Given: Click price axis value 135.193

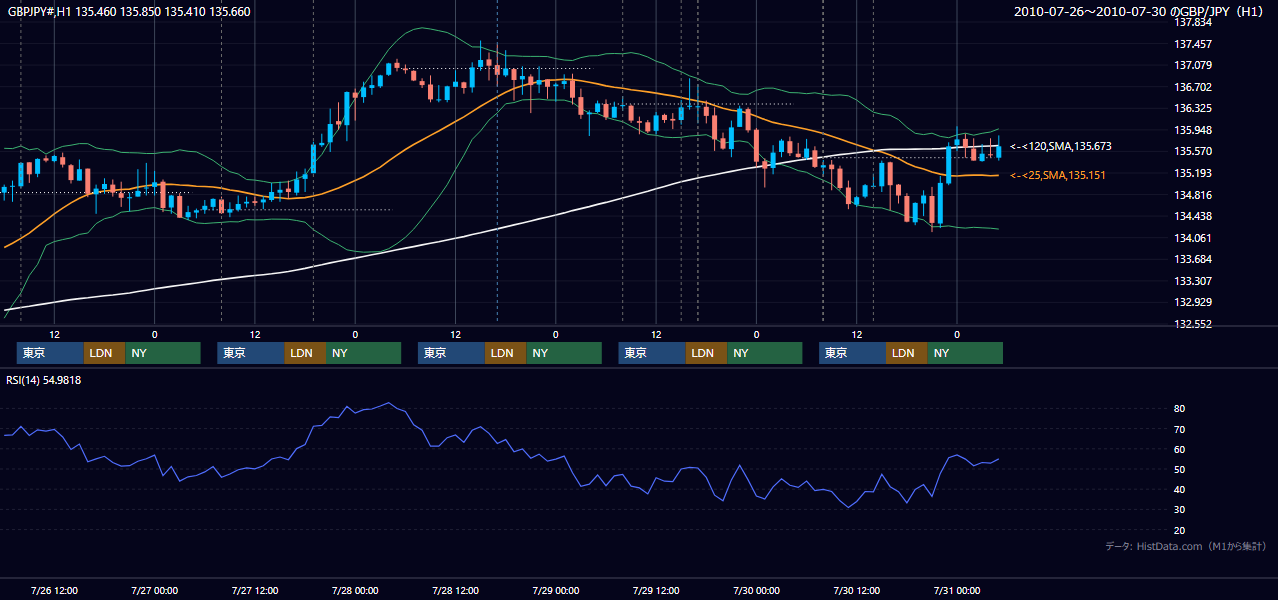Looking at the screenshot, I should (x=1193, y=173).
